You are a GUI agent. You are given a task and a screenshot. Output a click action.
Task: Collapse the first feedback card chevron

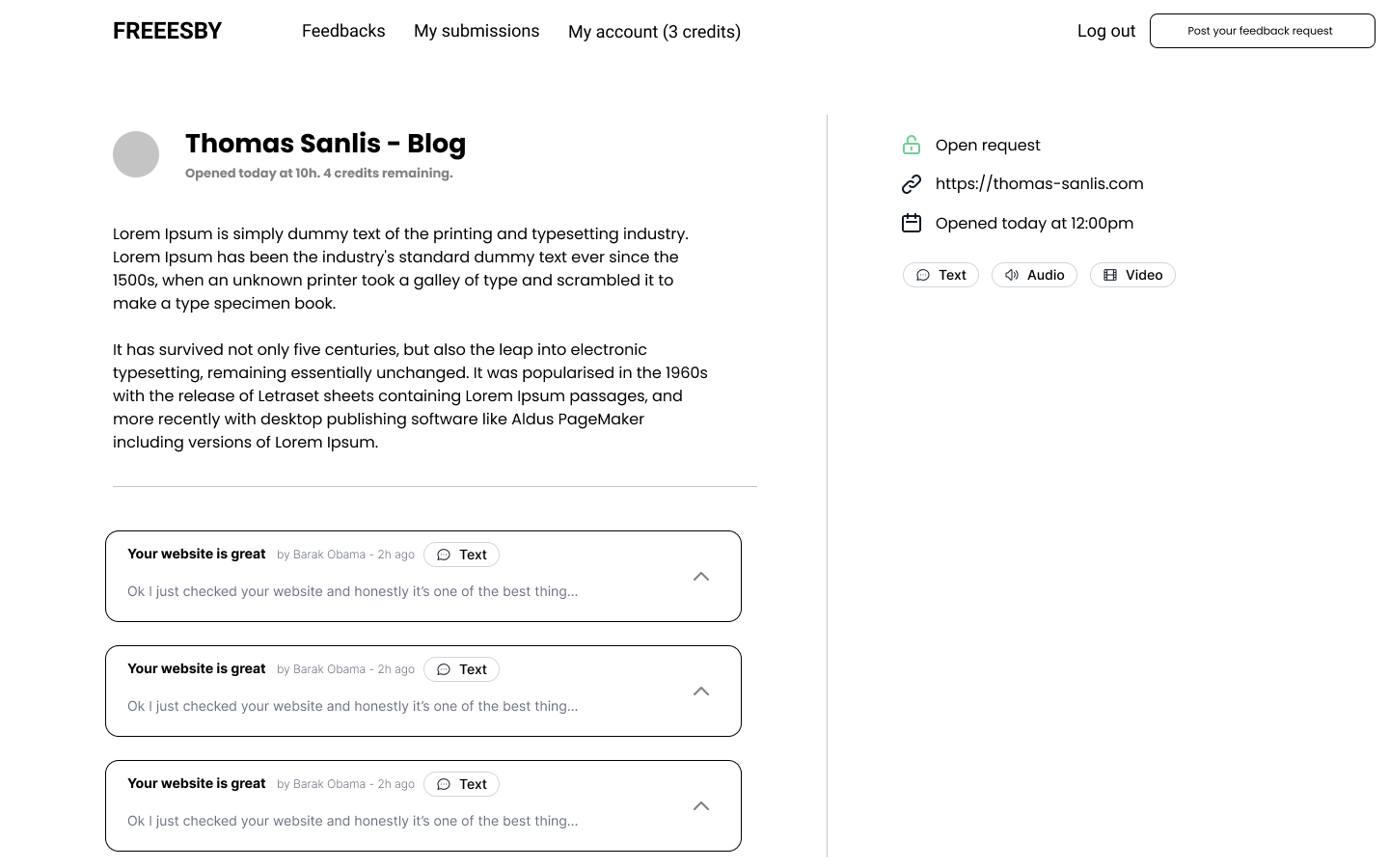(x=701, y=577)
